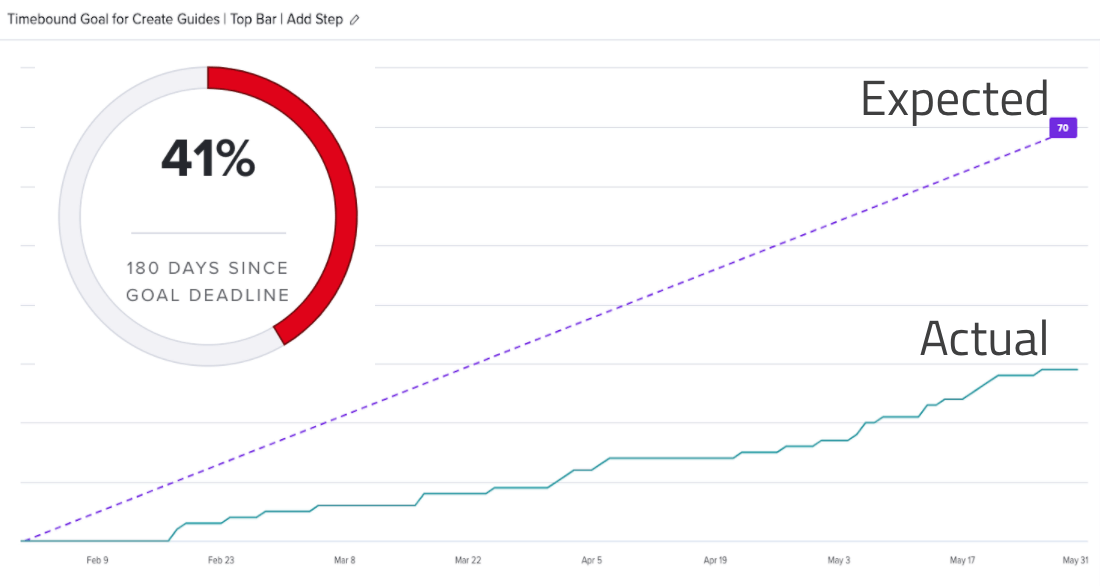
Task: Click the pencil edit icon beside title
Action: click(355, 20)
